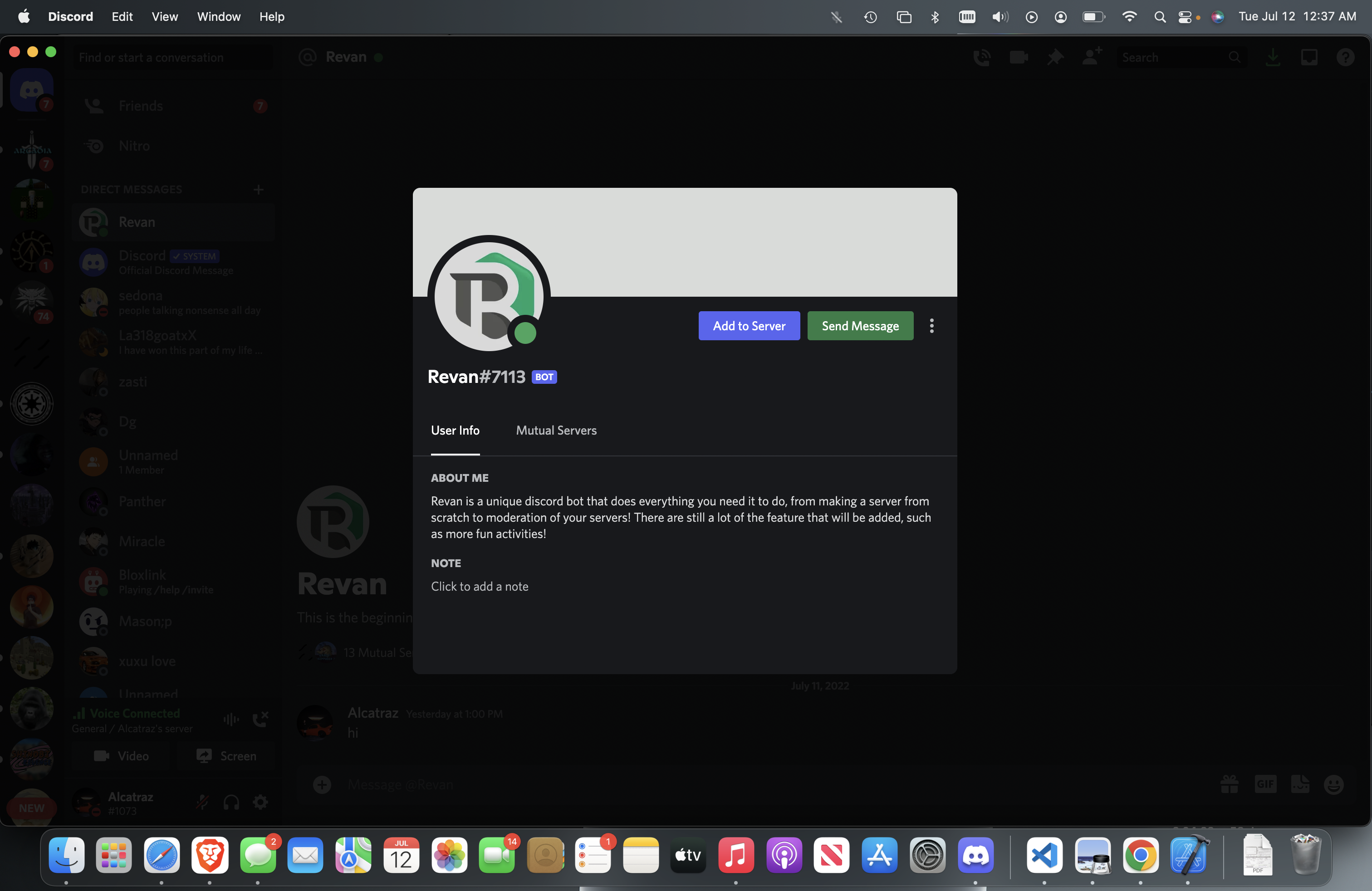Toggle headphones deafen in user panel
Screen dimensions: 1372x891
pyautogui.click(x=231, y=802)
